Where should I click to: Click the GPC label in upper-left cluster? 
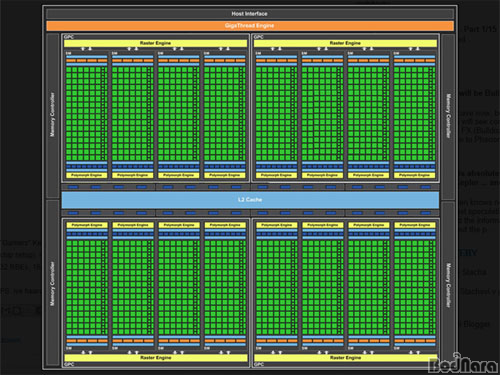click(x=69, y=37)
